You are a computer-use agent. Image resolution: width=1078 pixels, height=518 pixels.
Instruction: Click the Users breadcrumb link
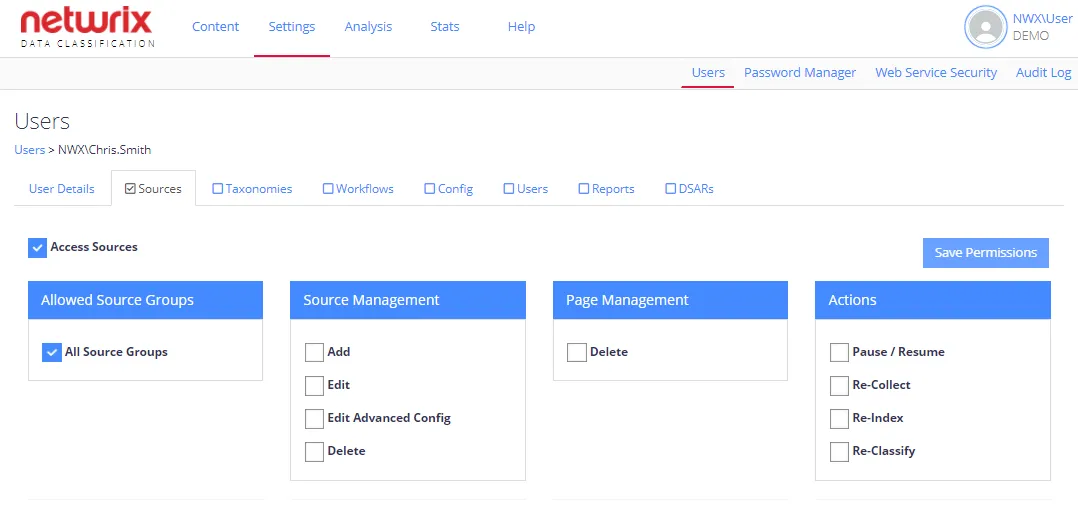30,149
